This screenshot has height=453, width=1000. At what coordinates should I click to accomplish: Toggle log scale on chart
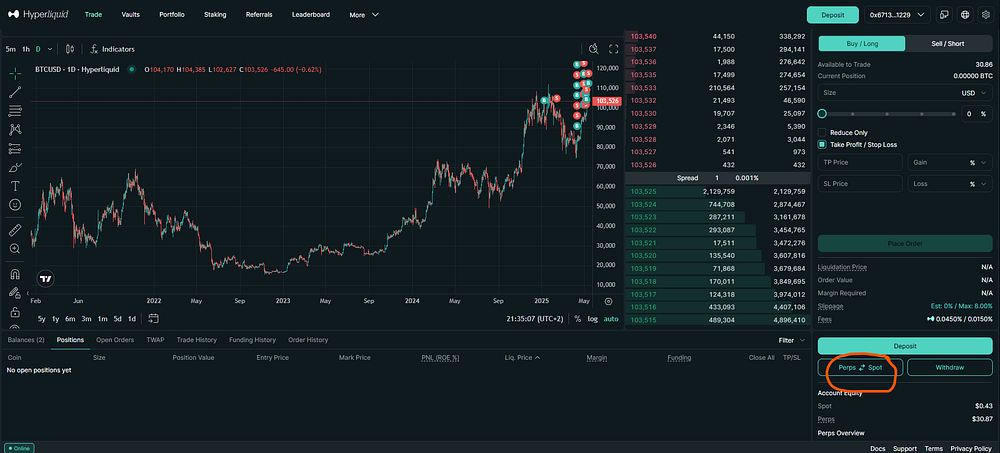pos(592,318)
